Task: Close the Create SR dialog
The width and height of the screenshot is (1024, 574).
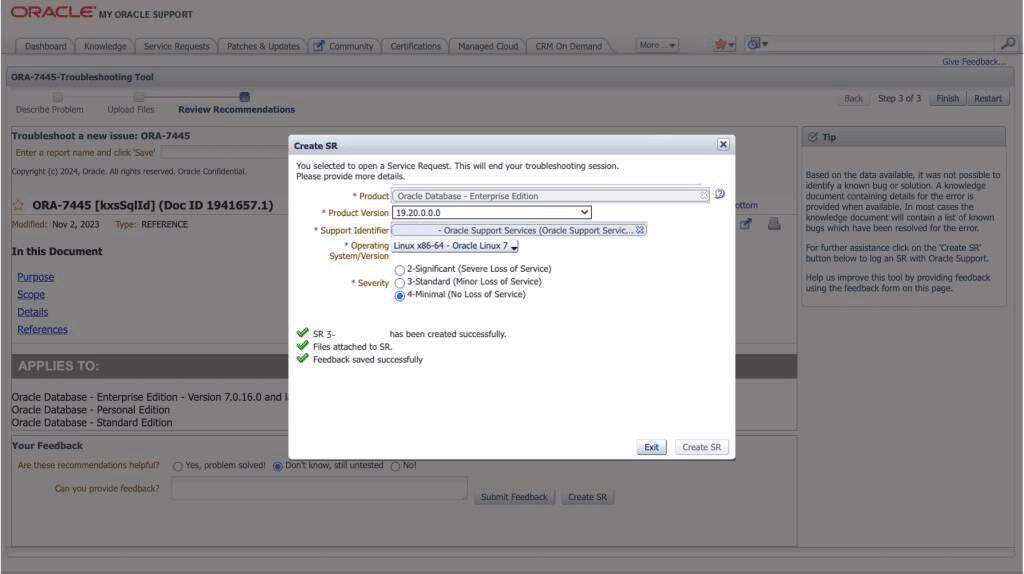Action: (722, 144)
